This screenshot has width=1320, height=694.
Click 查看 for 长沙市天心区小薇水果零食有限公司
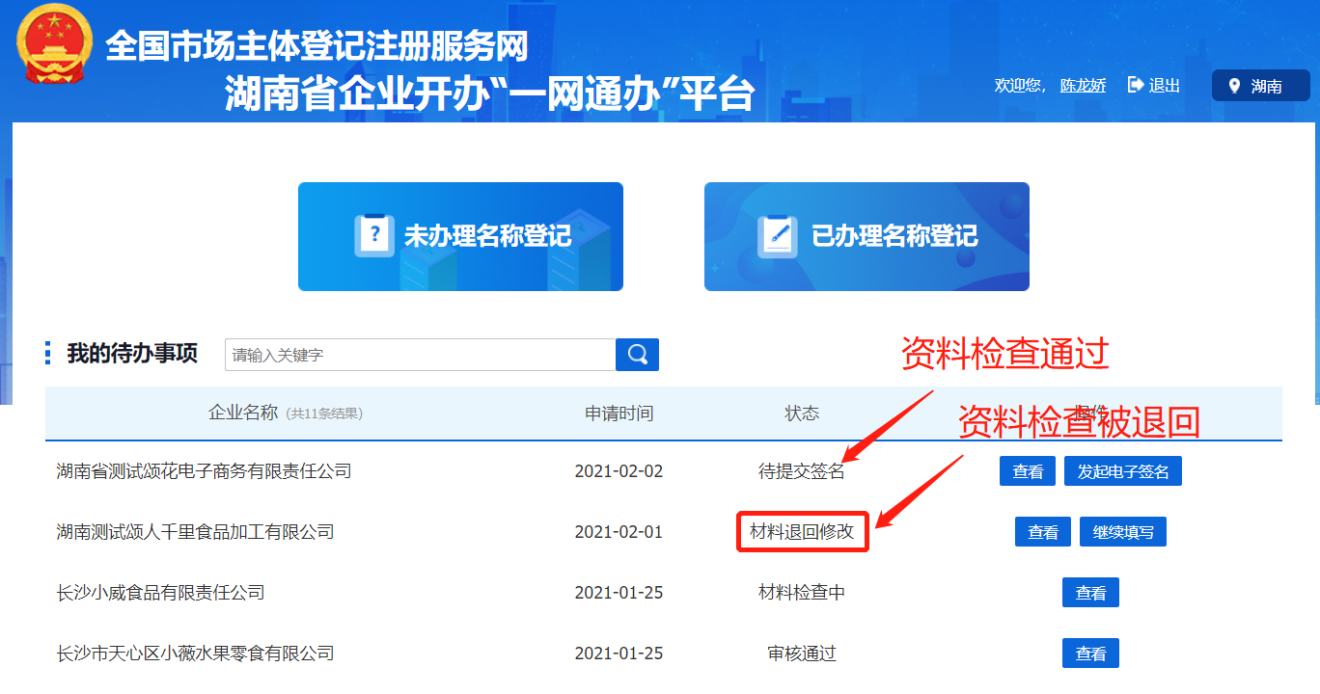1090,654
